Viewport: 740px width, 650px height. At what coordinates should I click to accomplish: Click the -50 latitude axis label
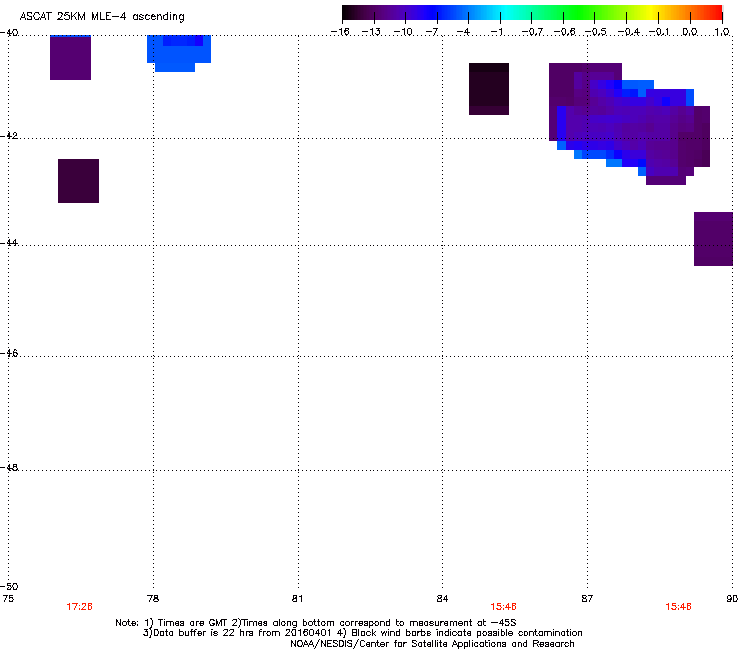(x=9, y=587)
